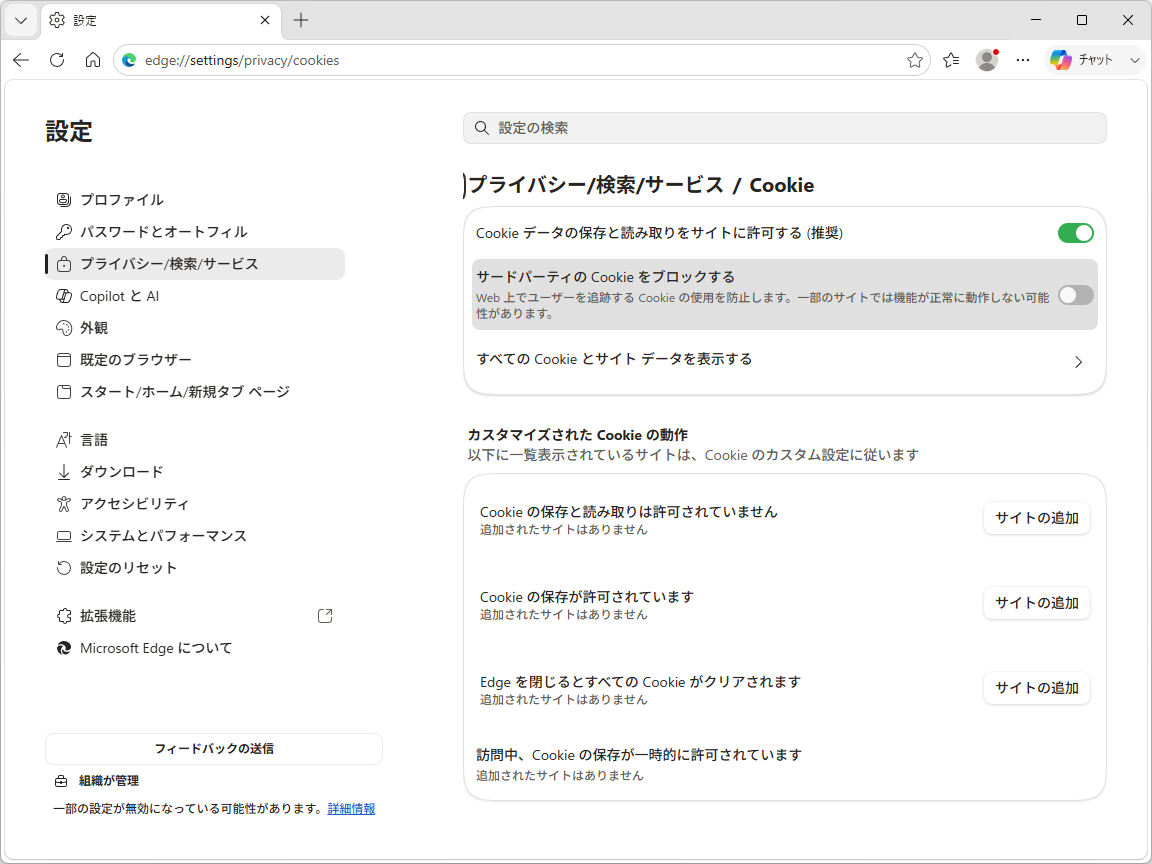Focus the edge://settings address bar
This screenshot has height=864, width=1152.
(522, 60)
